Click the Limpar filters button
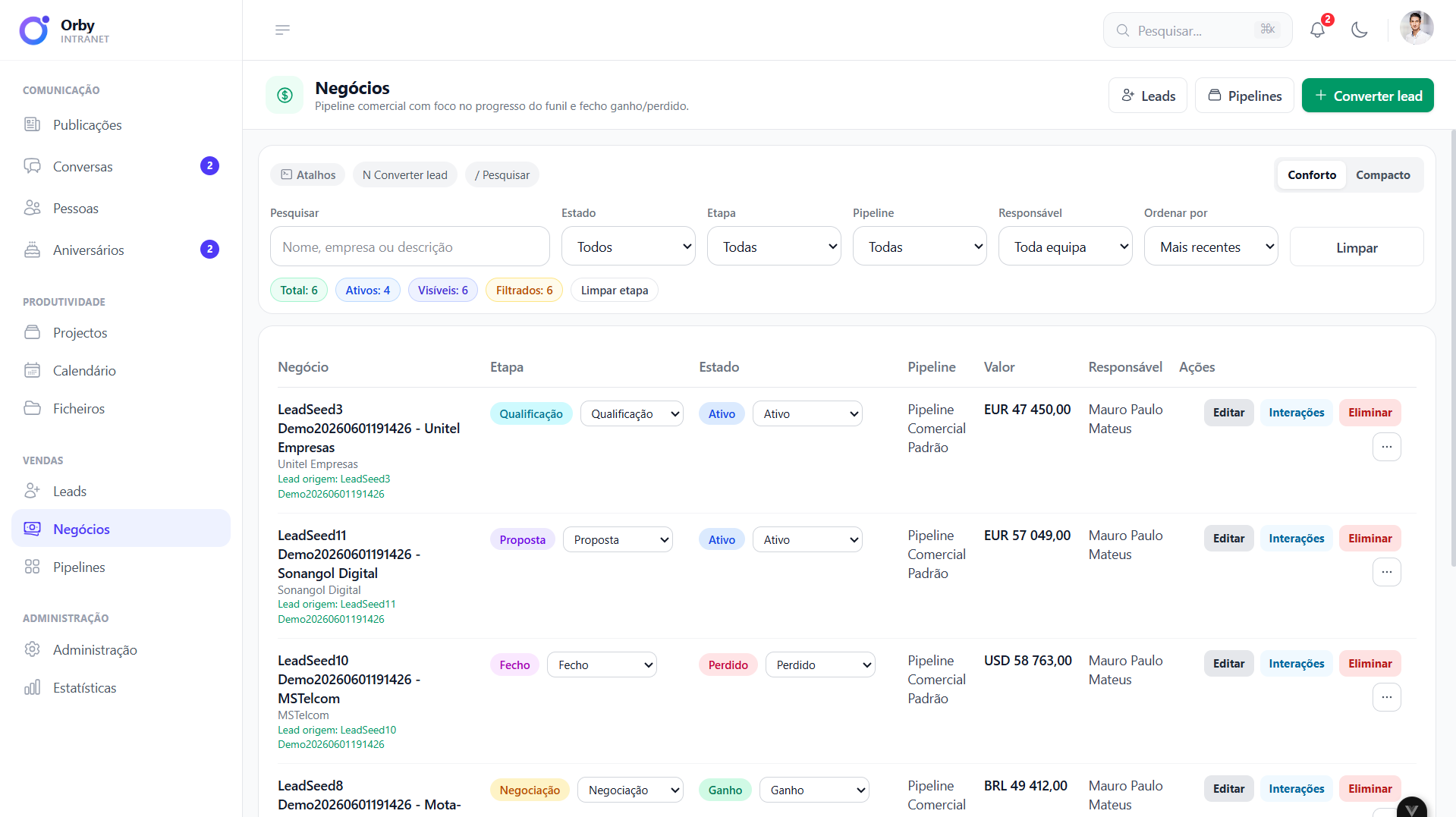 click(1357, 247)
